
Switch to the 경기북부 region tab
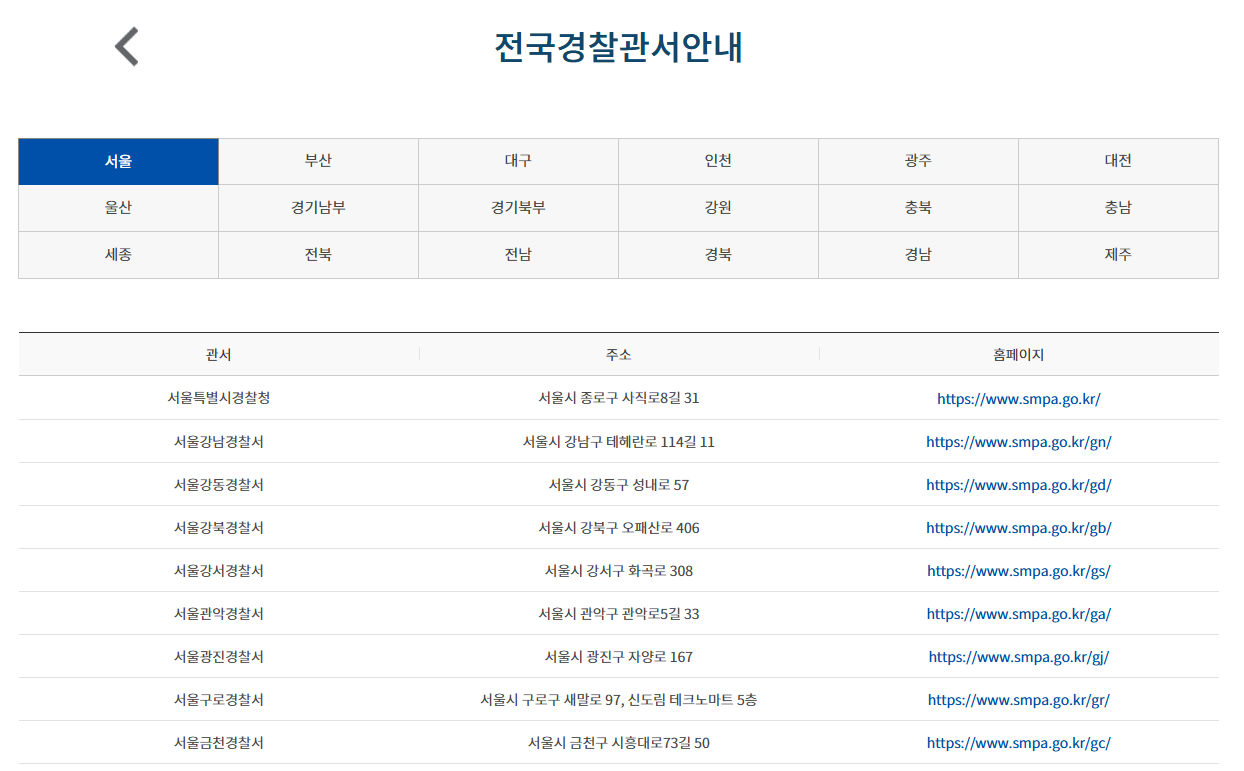coord(518,208)
